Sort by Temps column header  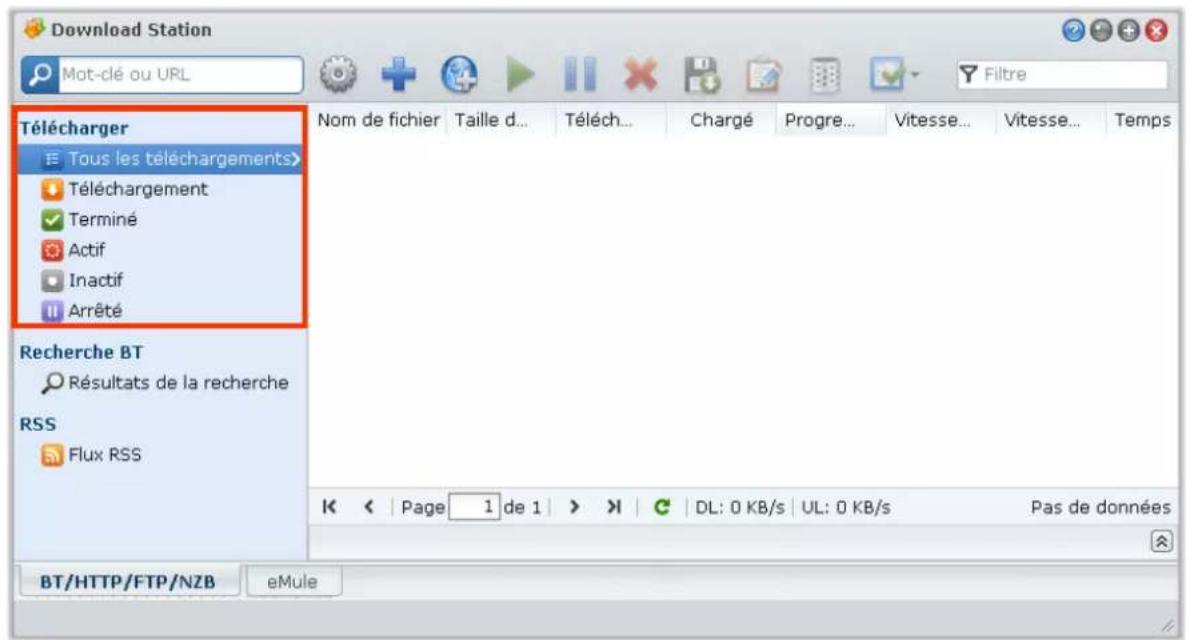point(1142,120)
